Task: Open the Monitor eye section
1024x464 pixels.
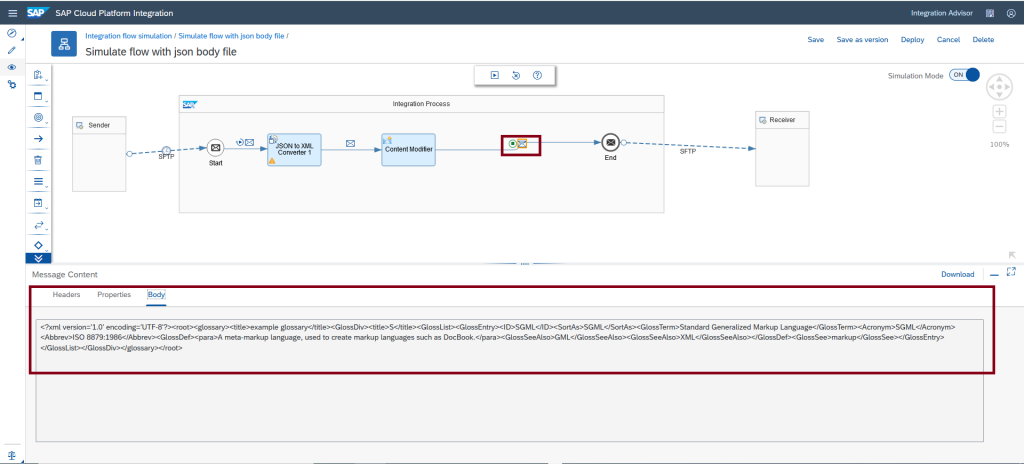Action: tap(11, 67)
